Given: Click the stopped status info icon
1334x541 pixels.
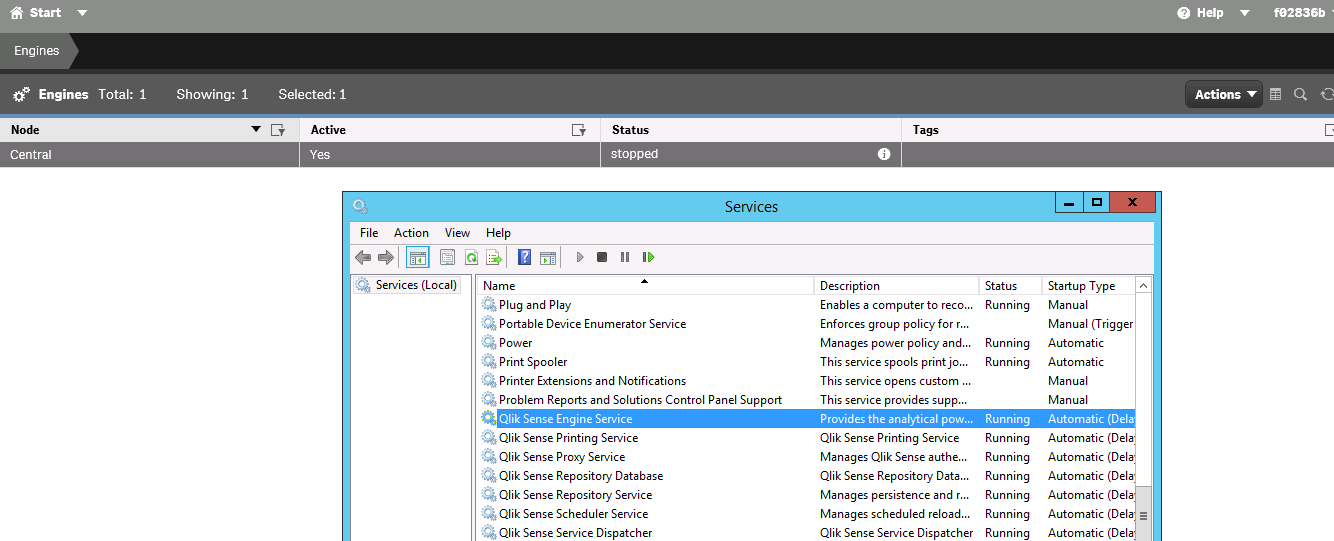Looking at the screenshot, I should point(884,154).
